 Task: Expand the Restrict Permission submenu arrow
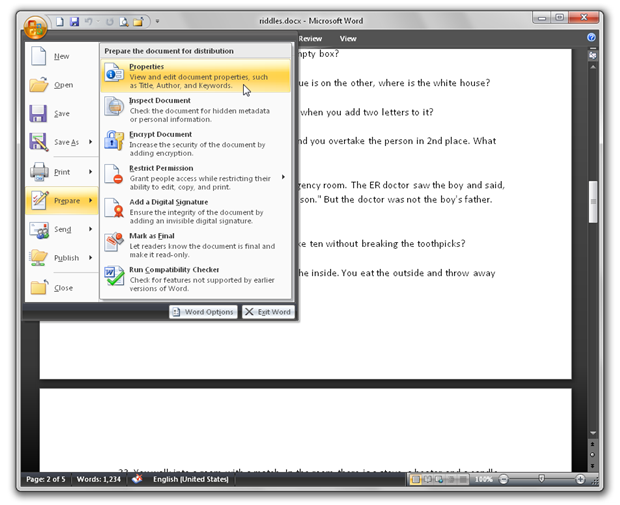pos(283,177)
